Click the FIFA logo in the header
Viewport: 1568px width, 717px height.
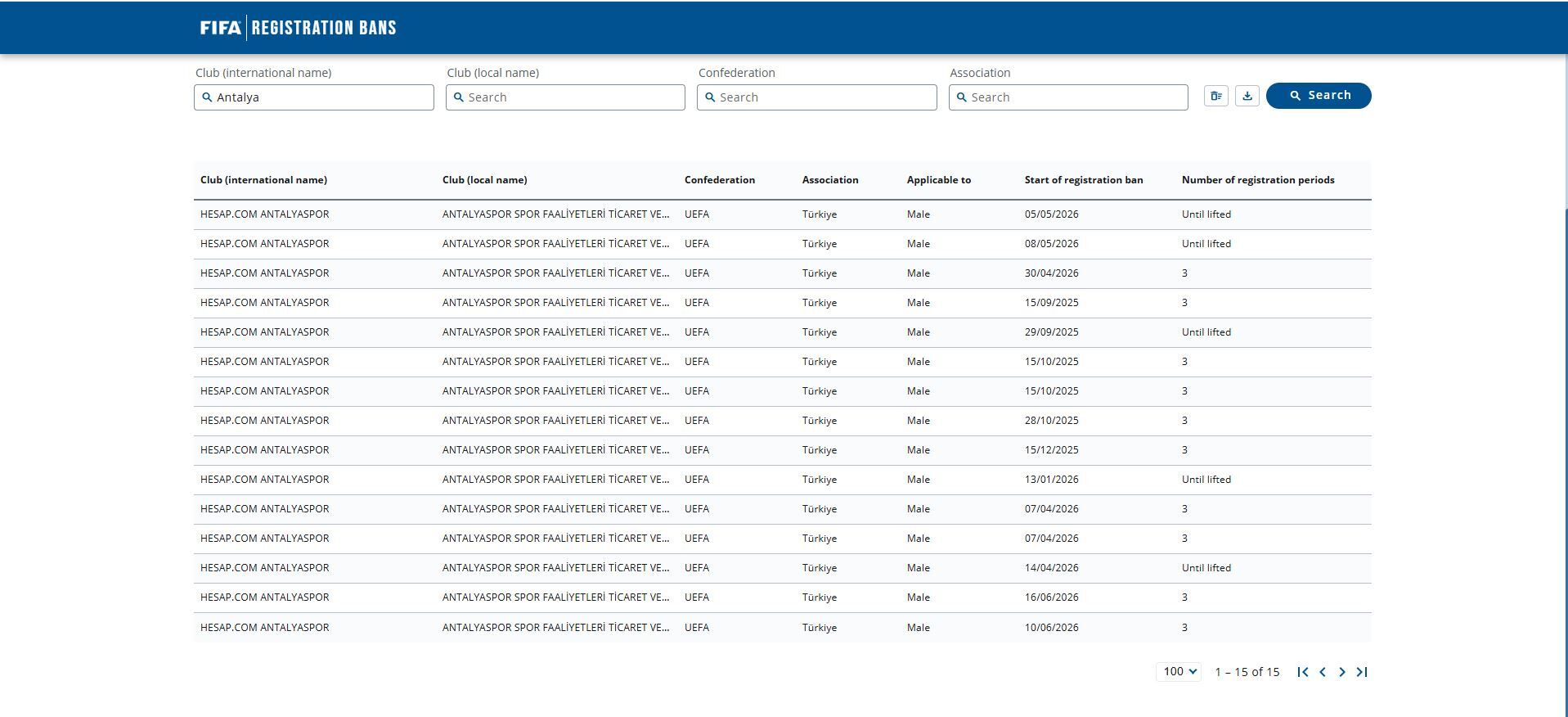(x=221, y=28)
